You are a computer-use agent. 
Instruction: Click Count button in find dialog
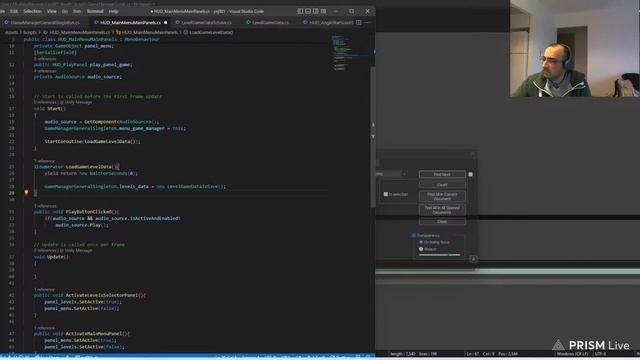[442, 184]
